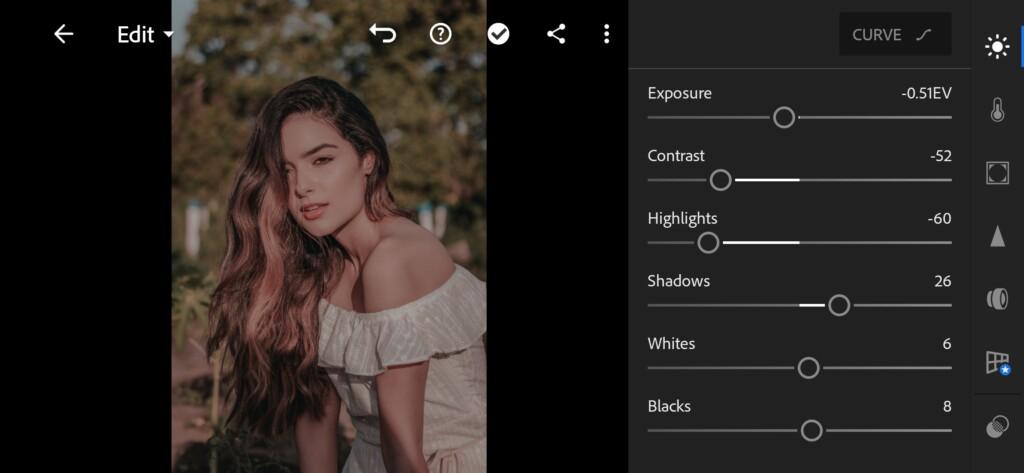The width and height of the screenshot is (1024, 473).
Task: Open the Effects vignette panel icon
Action: pos(997,172)
